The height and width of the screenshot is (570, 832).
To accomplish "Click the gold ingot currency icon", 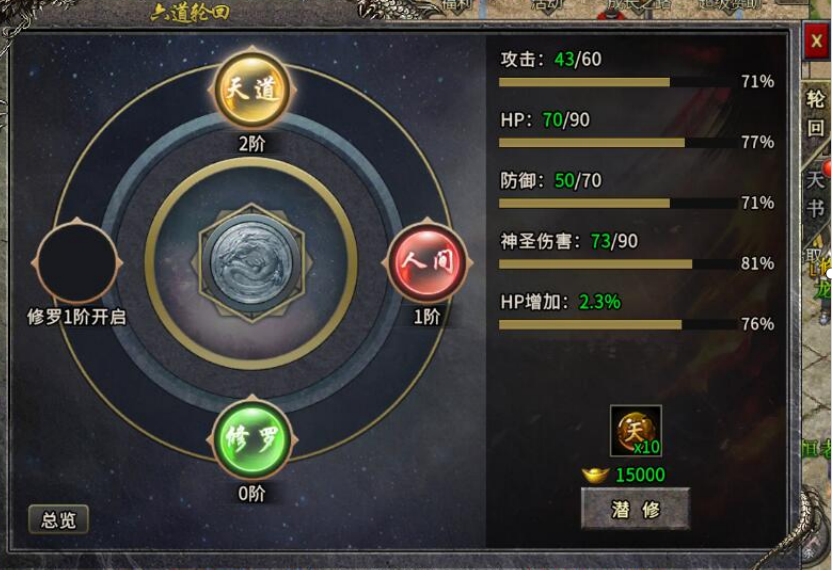I will pyautogui.click(x=595, y=475).
